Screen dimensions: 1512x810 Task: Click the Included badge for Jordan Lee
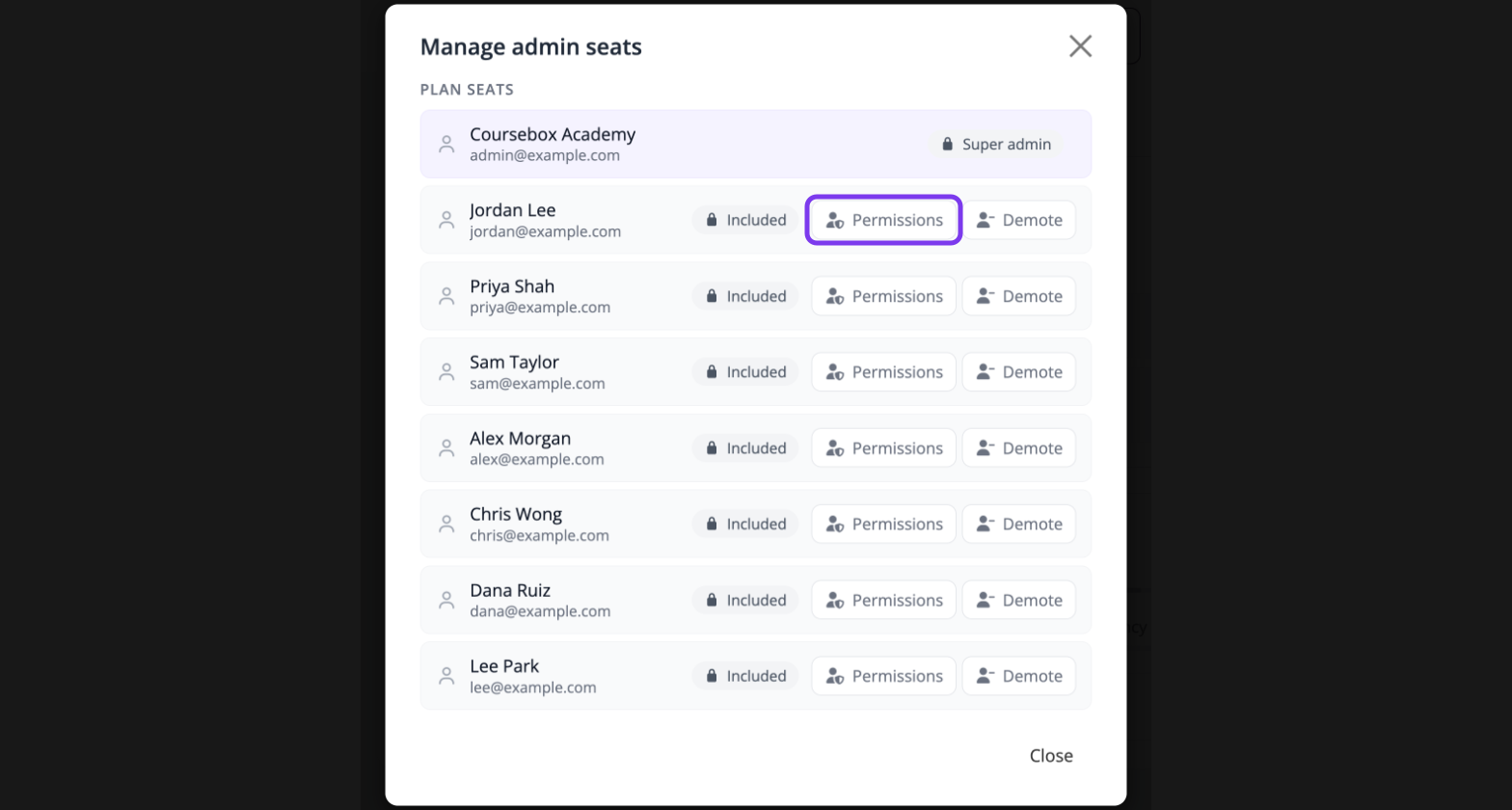745,220
